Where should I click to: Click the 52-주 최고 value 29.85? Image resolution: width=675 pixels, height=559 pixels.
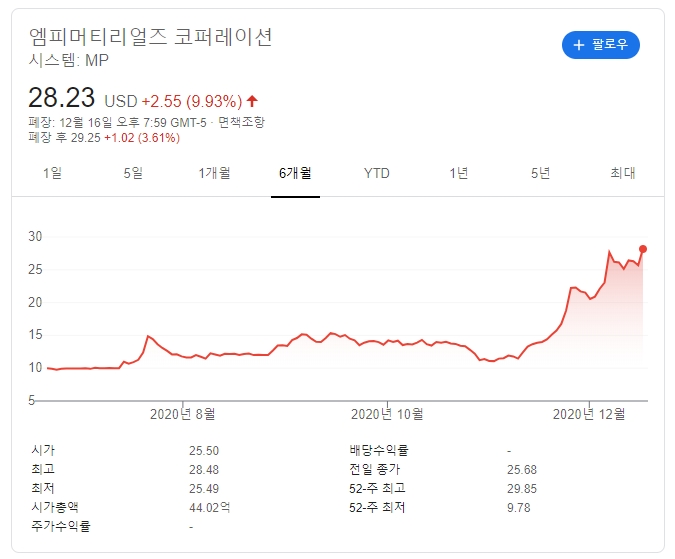522,488
